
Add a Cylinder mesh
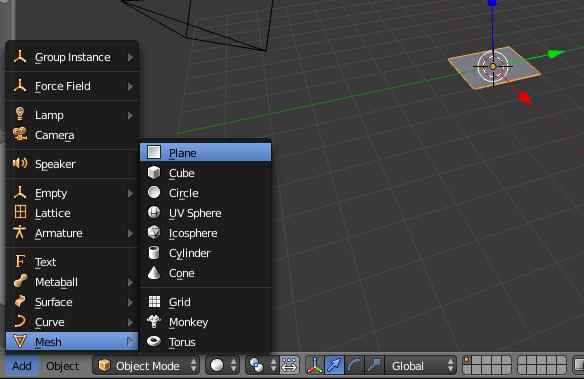pos(206,253)
